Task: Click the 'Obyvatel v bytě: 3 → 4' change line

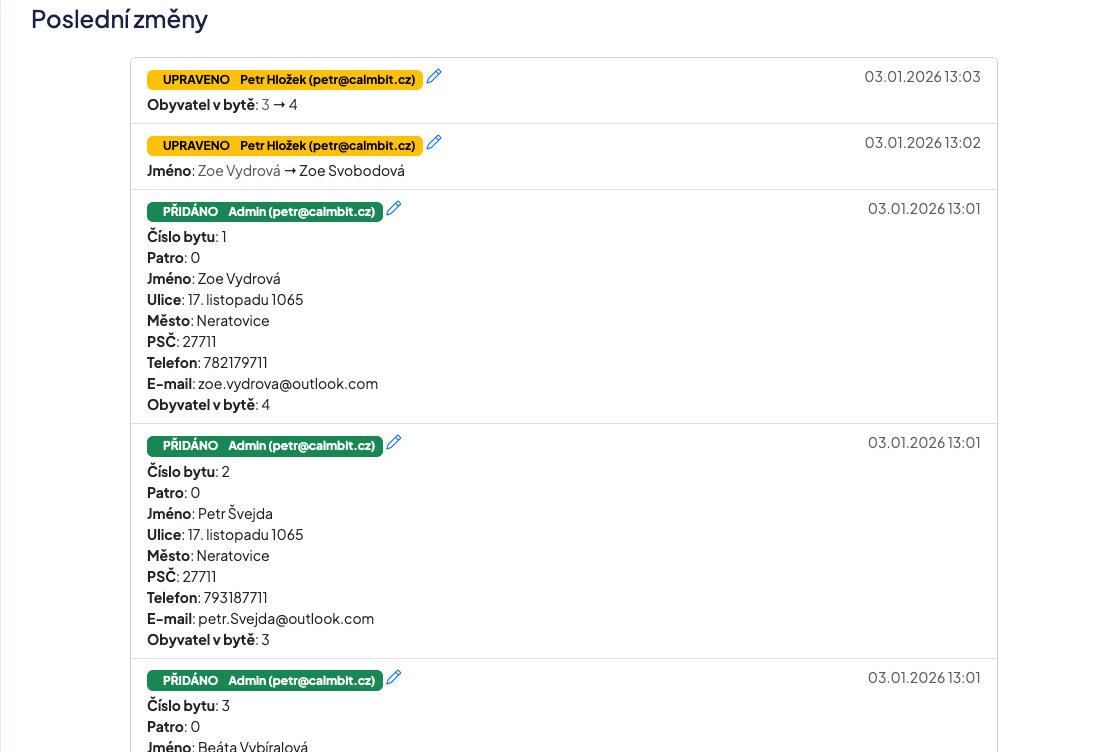Action: pos(222,105)
